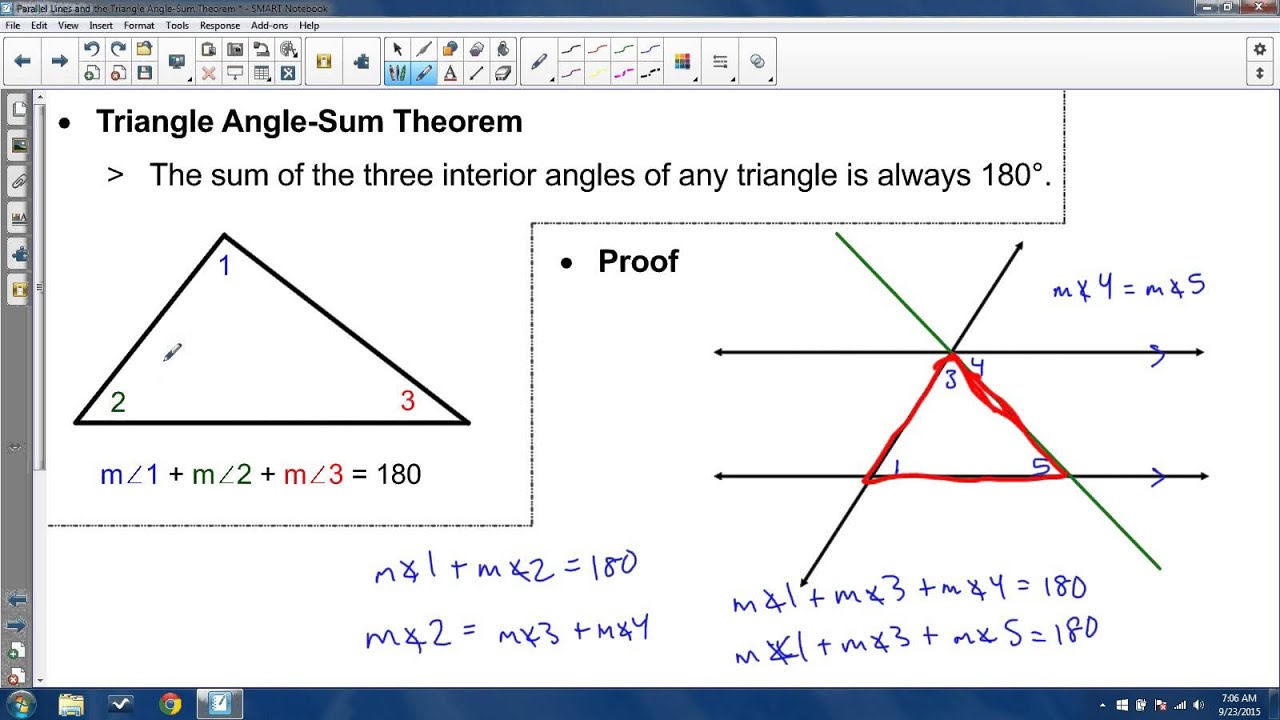1280x720 pixels.
Task: Click the Undo arrow in the toolbar
Action: 91,49
